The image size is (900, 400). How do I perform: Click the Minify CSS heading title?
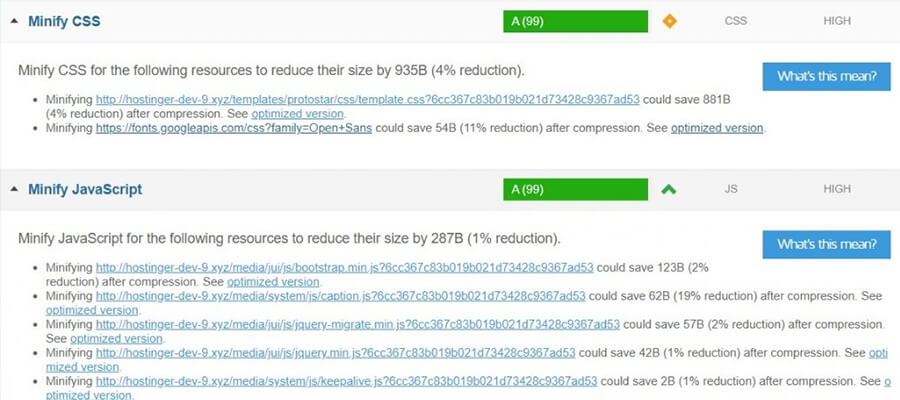pos(63,20)
